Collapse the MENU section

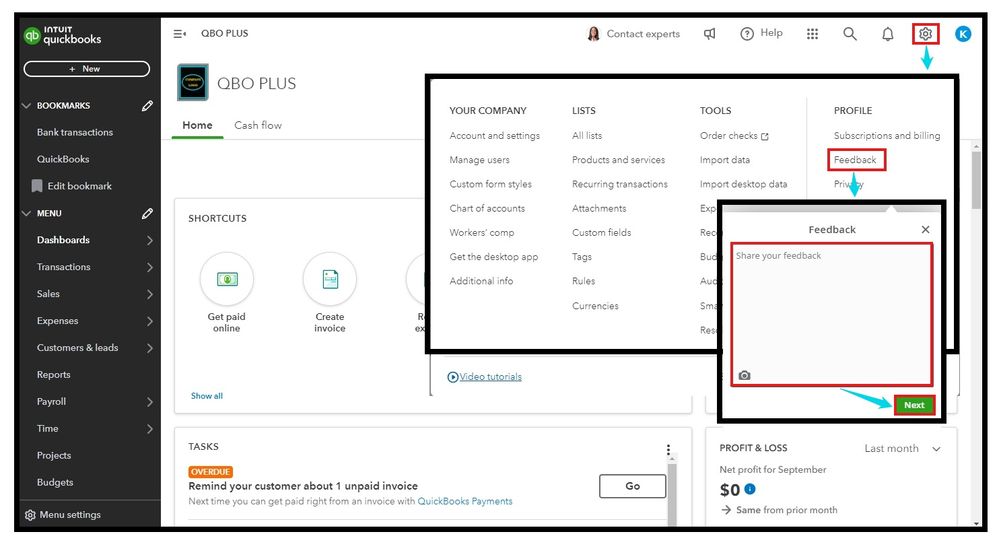(x=26, y=214)
